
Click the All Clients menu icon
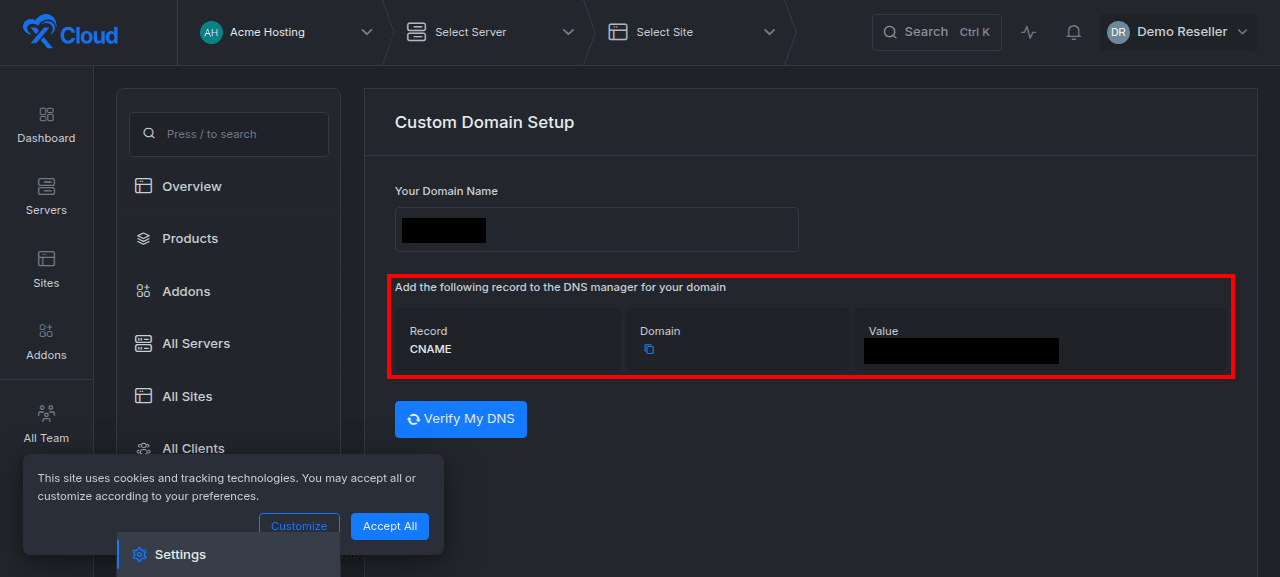click(x=143, y=448)
